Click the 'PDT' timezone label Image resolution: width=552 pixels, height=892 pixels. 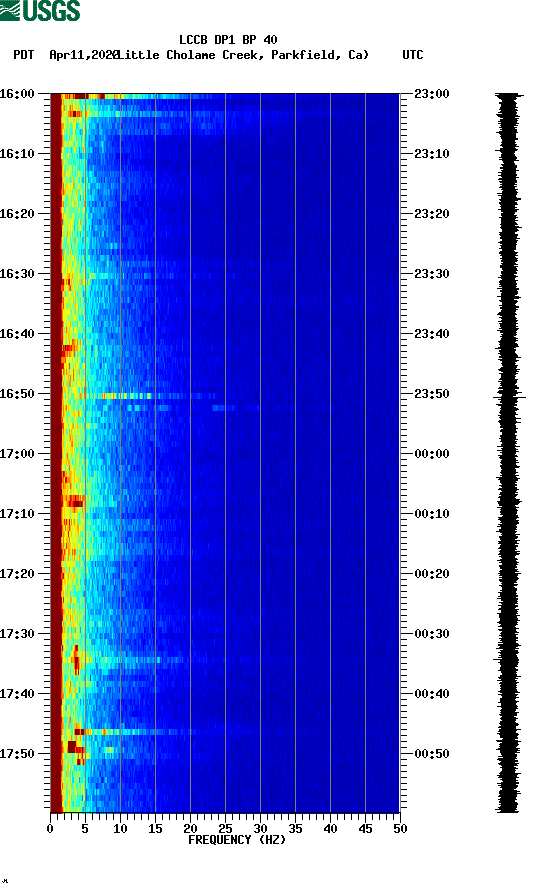[x=24, y=55]
